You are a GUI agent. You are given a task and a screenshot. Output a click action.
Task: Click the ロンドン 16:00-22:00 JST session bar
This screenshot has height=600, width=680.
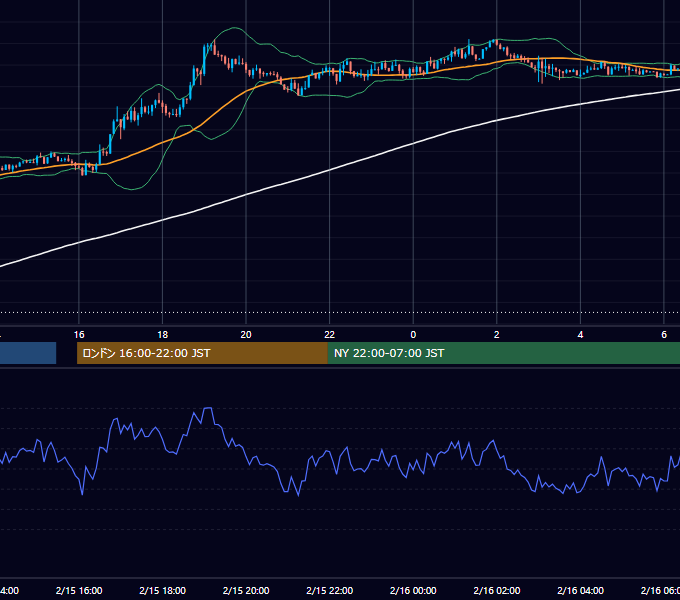(x=202, y=353)
